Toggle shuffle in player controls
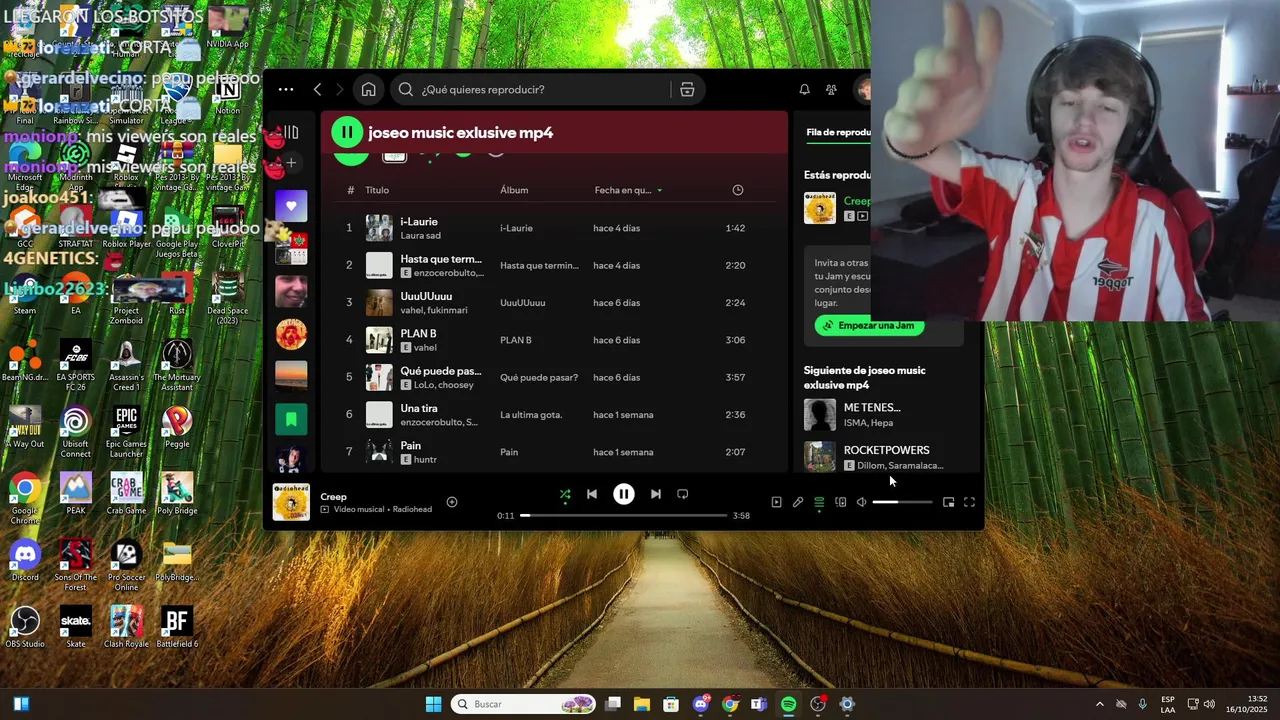This screenshot has width=1280, height=720. [x=565, y=494]
